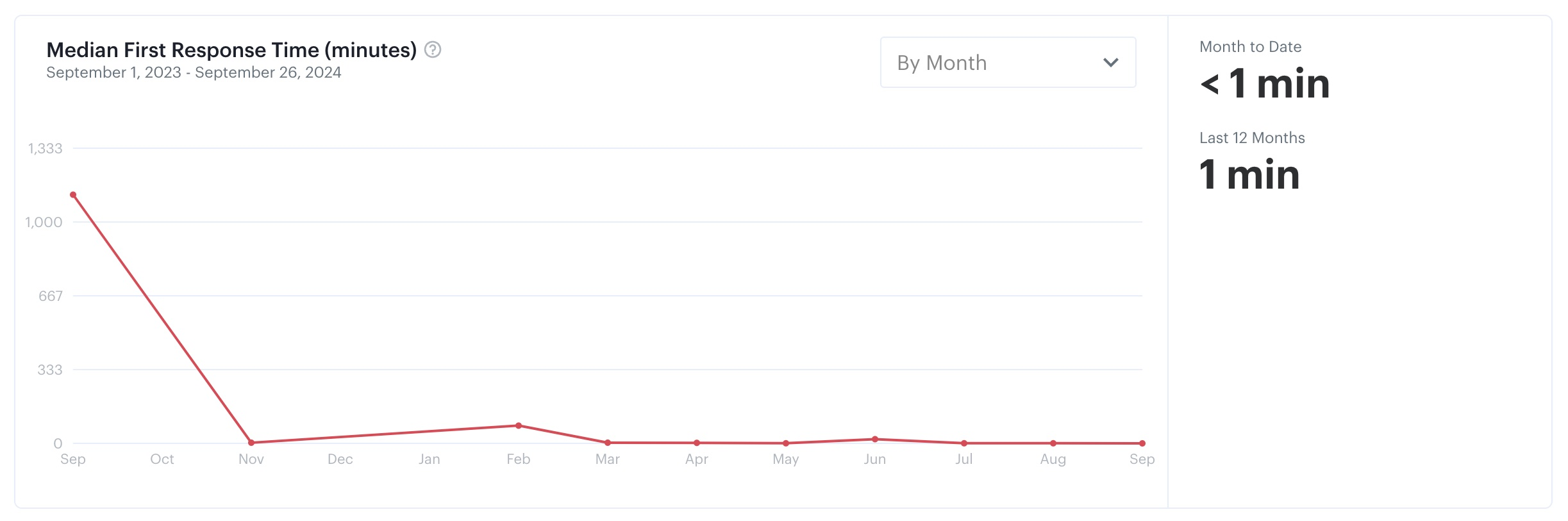Click the Feb data point on the line

point(519,425)
